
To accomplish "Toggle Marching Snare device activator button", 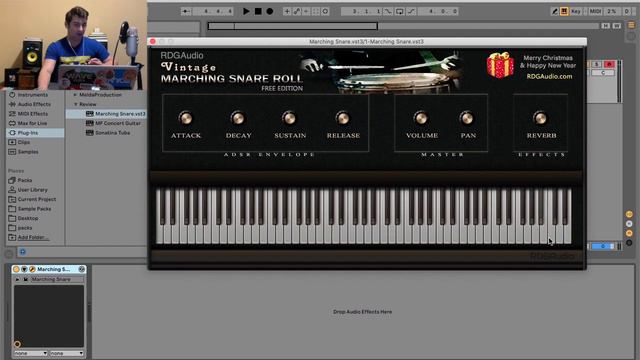I will [x=16, y=269].
